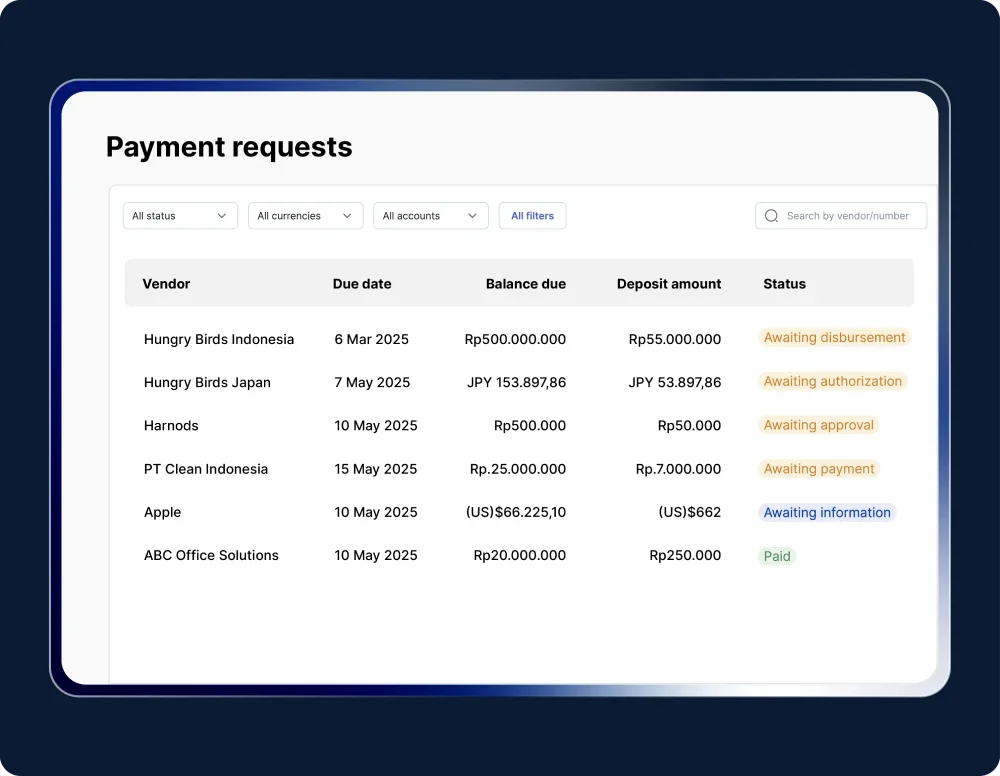
Task: Click the Awaiting disbursement status badge
Action: pos(834,338)
